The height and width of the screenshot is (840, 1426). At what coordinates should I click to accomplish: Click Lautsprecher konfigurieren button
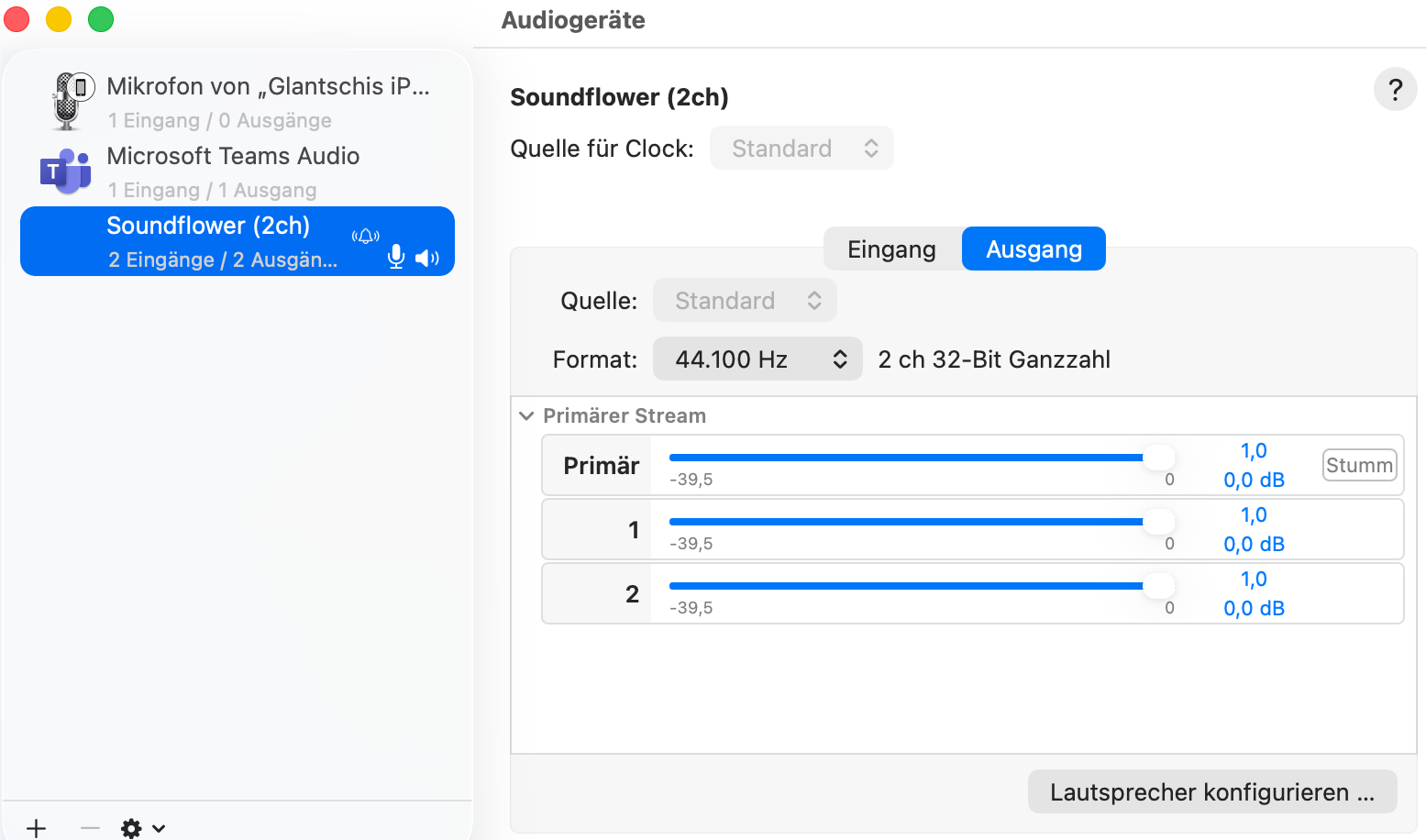(1211, 792)
